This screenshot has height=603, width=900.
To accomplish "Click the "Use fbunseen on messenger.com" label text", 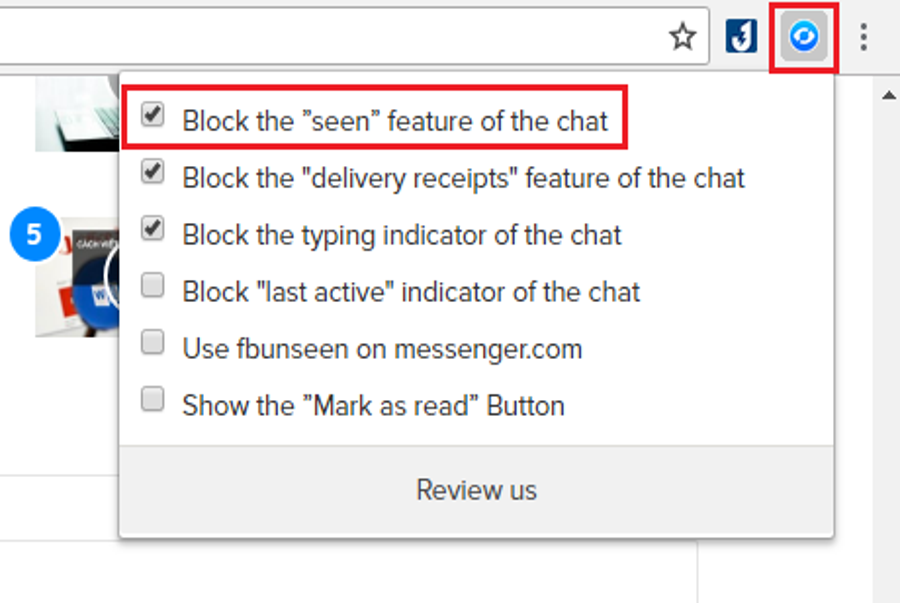I will tap(382, 349).
